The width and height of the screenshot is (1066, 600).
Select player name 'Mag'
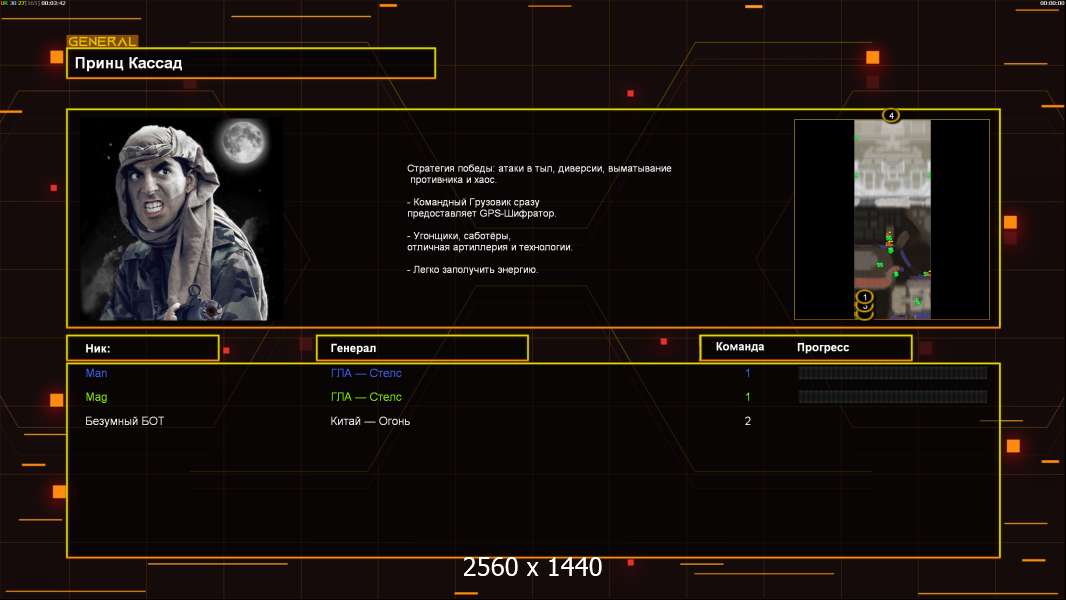click(x=96, y=397)
